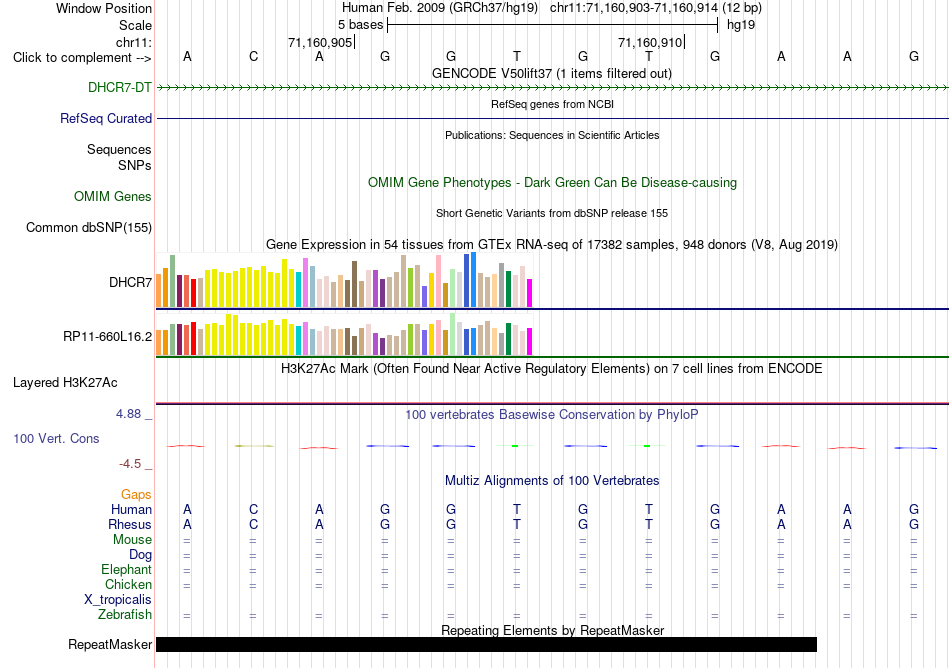The height and width of the screenshot is (668, 950).
Task: Click 'Human Feb. 2009 (GRCh37/hg19)' assembly text
Action: pyautogui.click(x=440, y=8)
